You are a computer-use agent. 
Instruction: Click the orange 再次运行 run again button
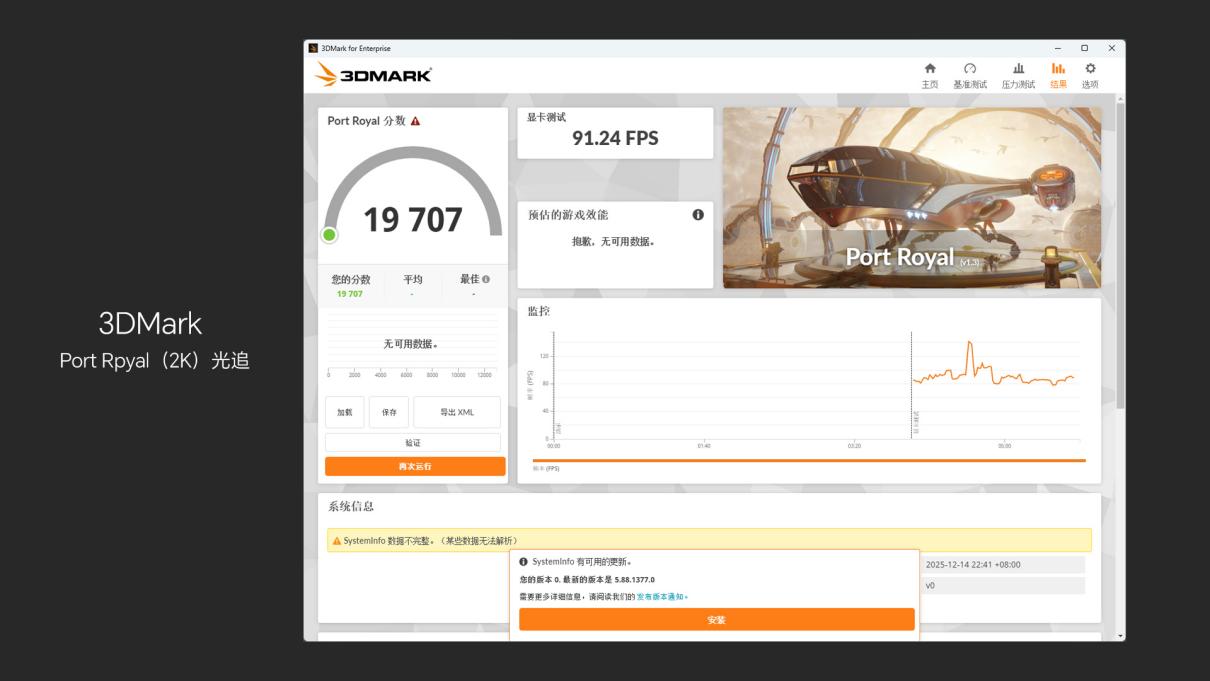(x=415, y=466)
